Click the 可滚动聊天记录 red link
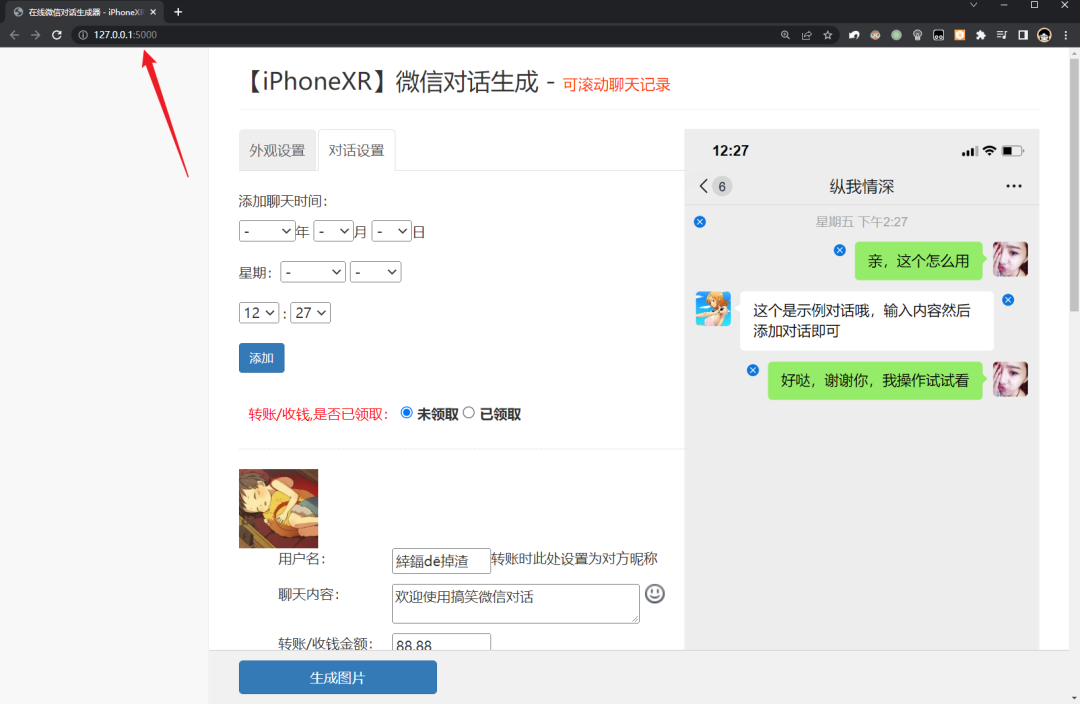Viewport: 1080px width, 704px height. (x=616, y=85)
